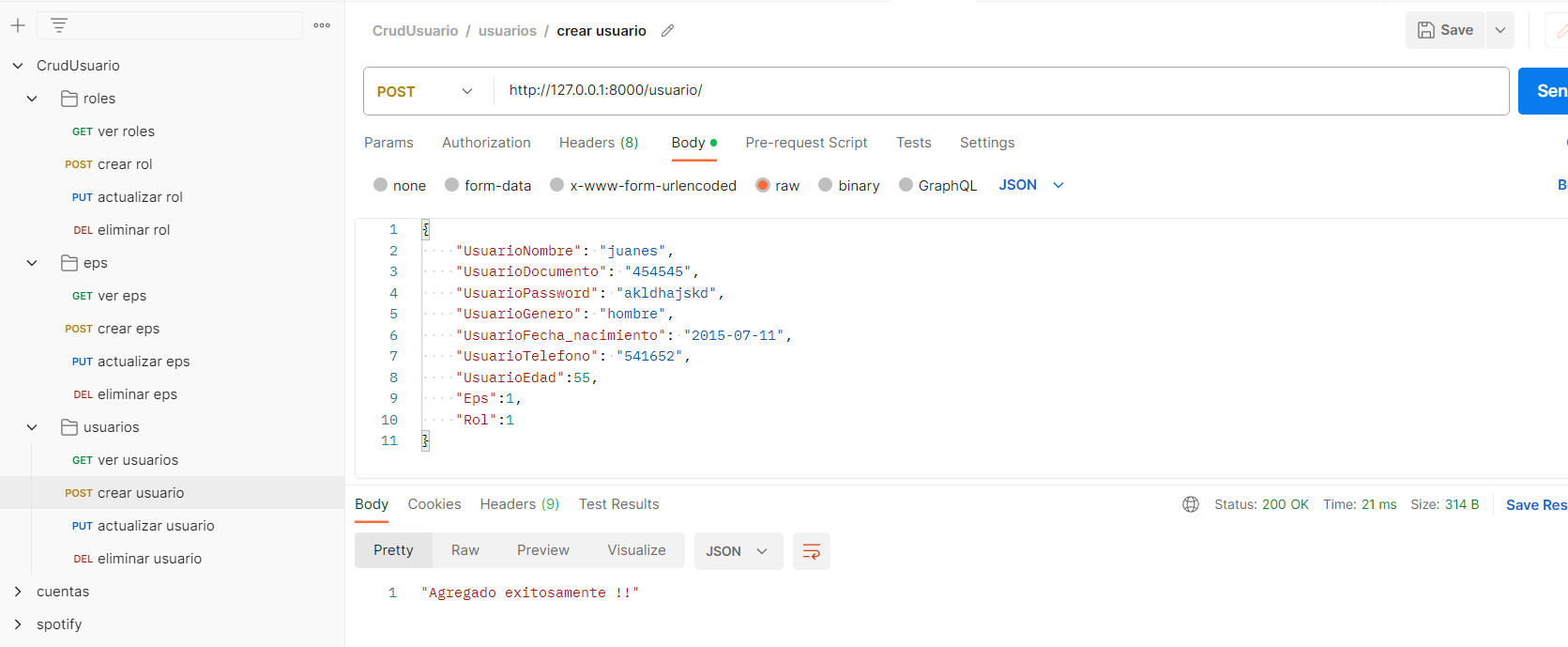
Task: Click the Save Response link
Action: pyautogui.click(x=1536, y=505)
